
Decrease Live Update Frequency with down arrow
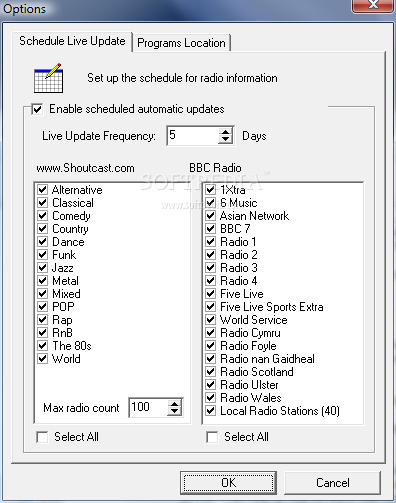(x=226, y=140)
